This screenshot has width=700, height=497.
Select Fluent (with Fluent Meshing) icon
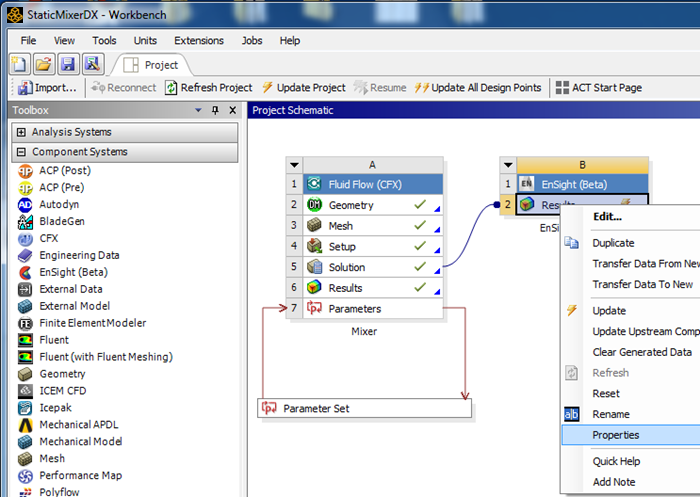point(25,357)
